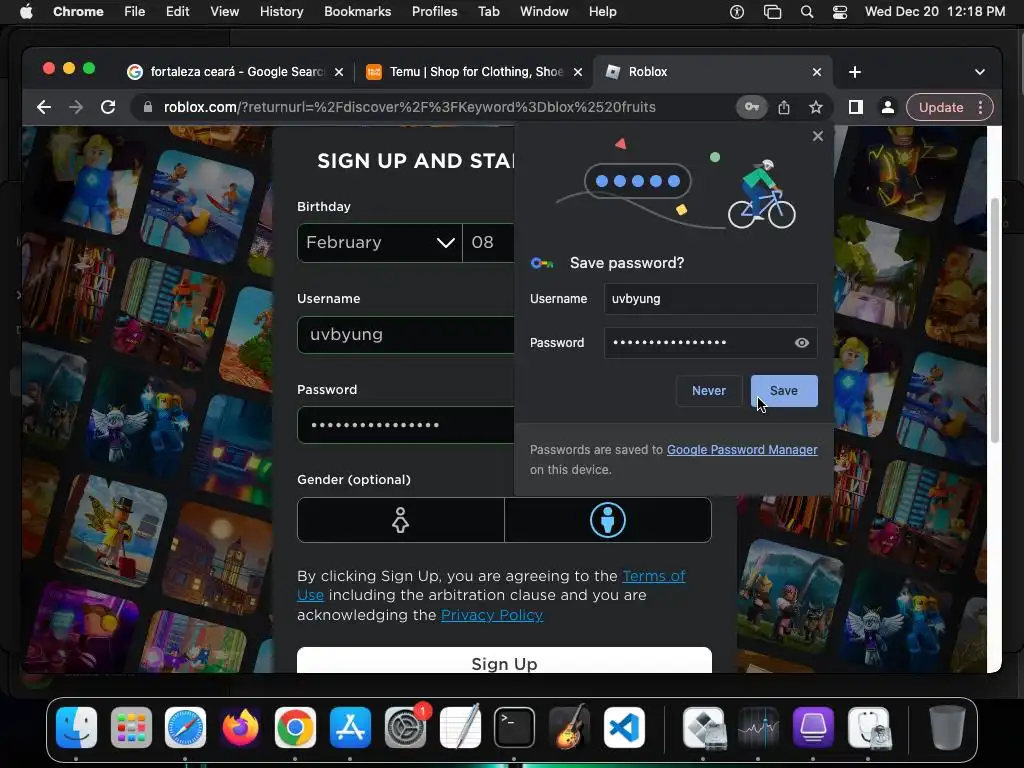Open the Privacy Policy link

click(492, 615)
